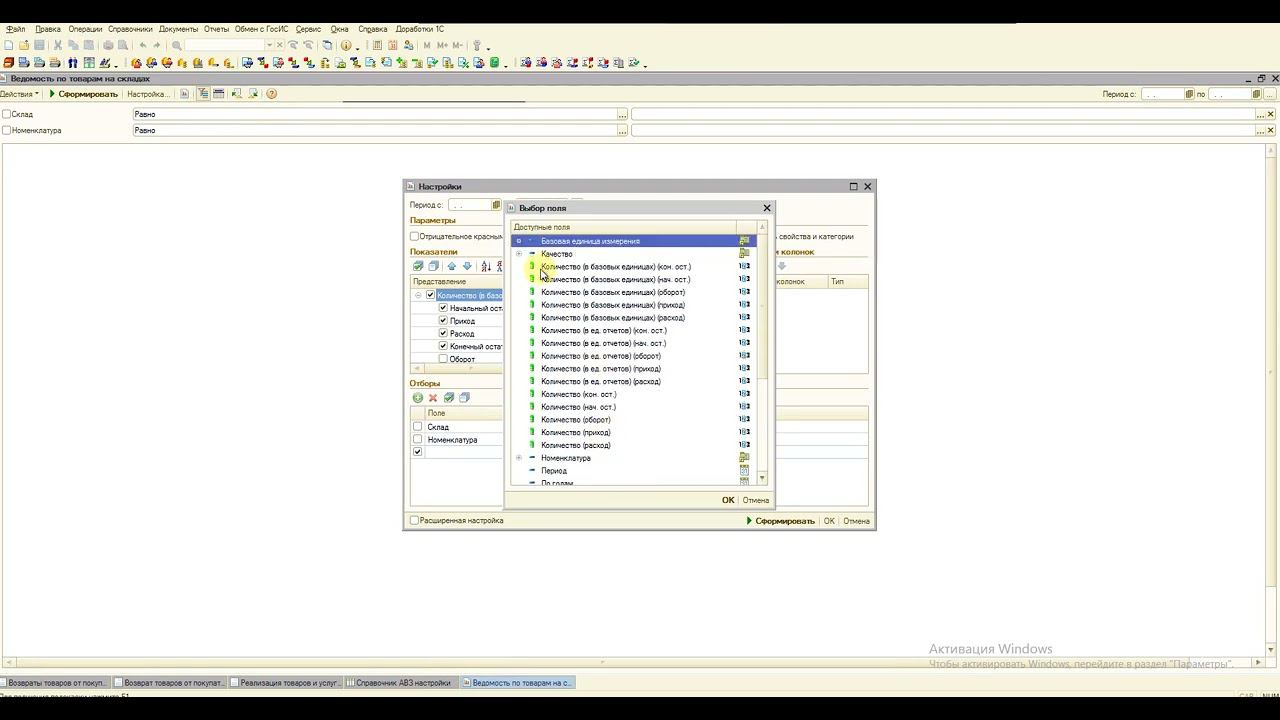Open help via the question mark icon
1280x720 pixels.
(x=271, y=94)
